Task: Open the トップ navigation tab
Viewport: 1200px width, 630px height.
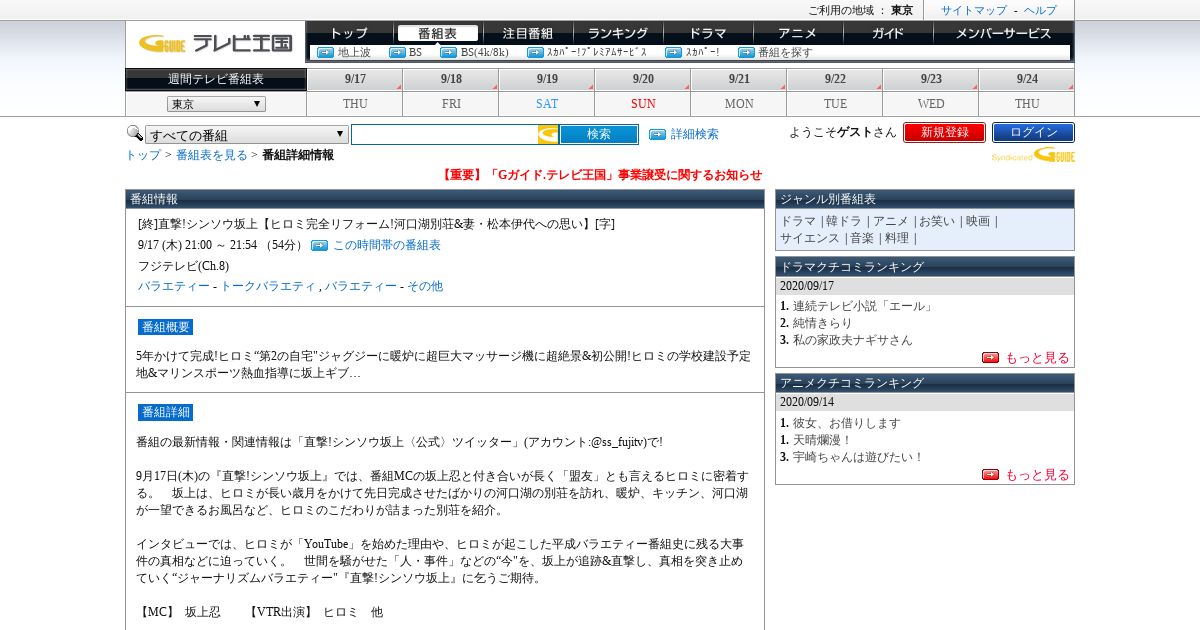Action: tap(349, 33)
